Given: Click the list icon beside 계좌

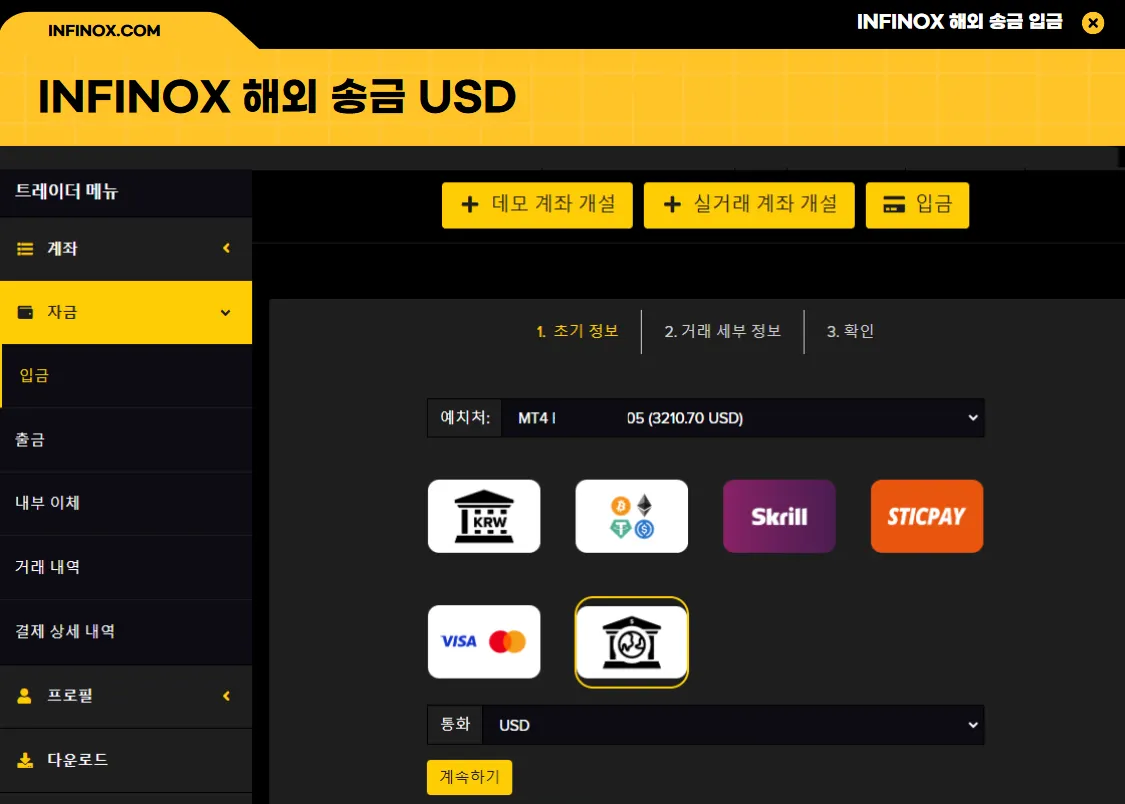Looking at the screenshot, I should click(x=25, y=249).
